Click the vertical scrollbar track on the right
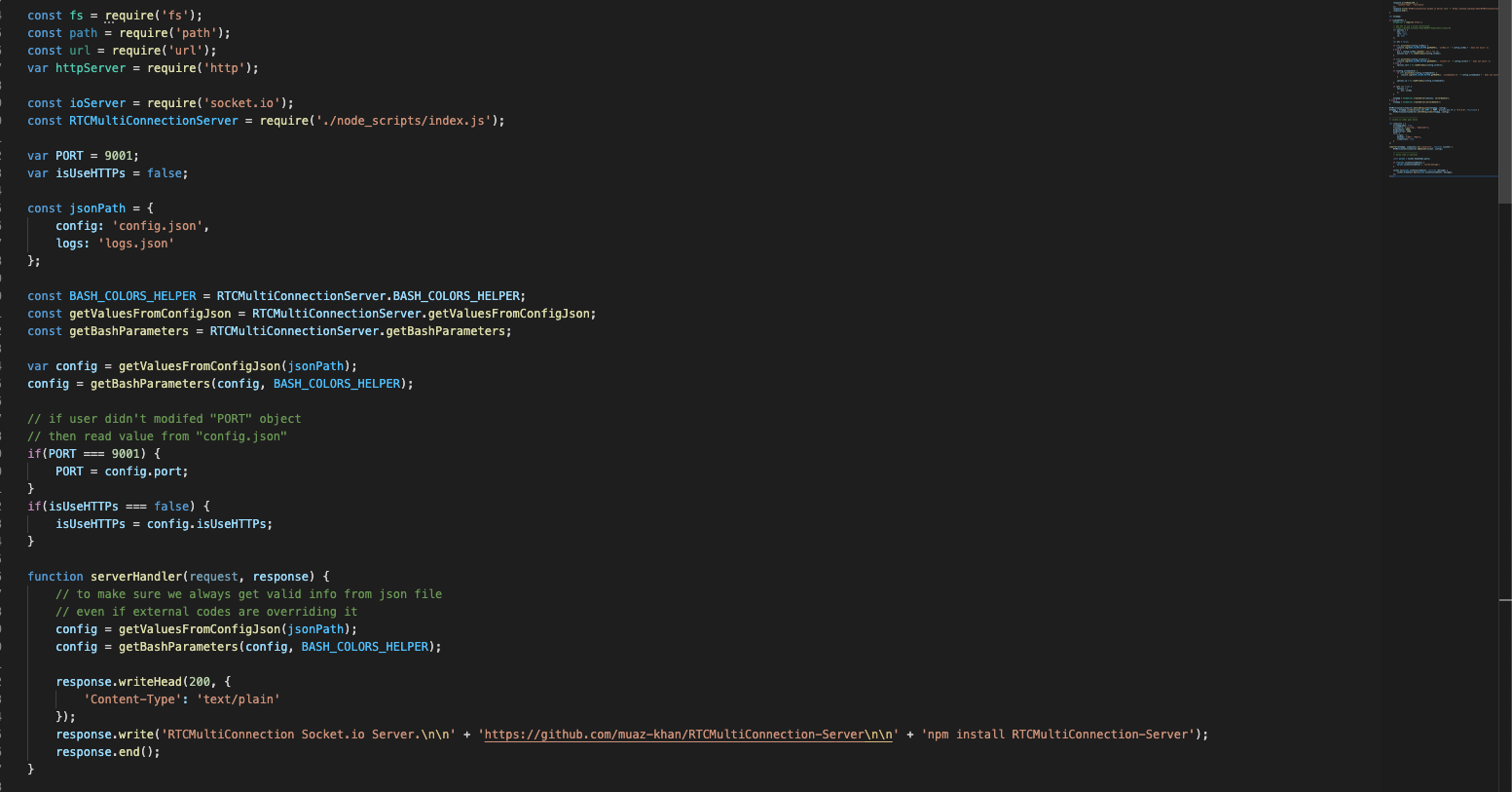 [x=1506, y=390]
